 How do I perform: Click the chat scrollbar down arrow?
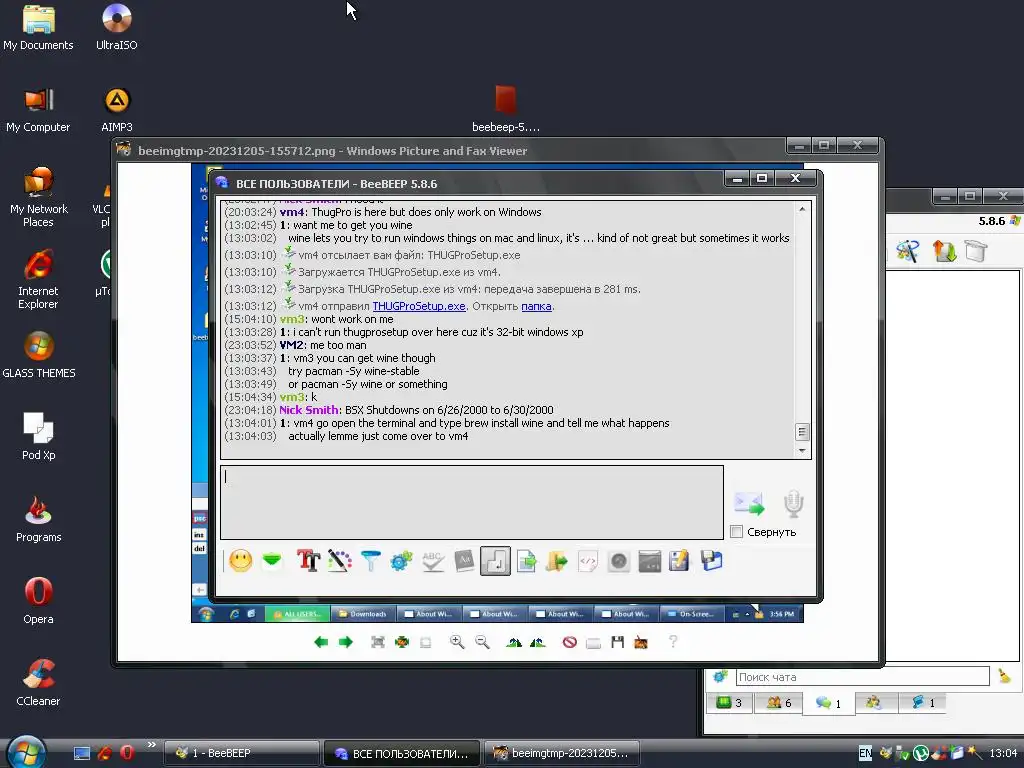[x=802, y=451]
